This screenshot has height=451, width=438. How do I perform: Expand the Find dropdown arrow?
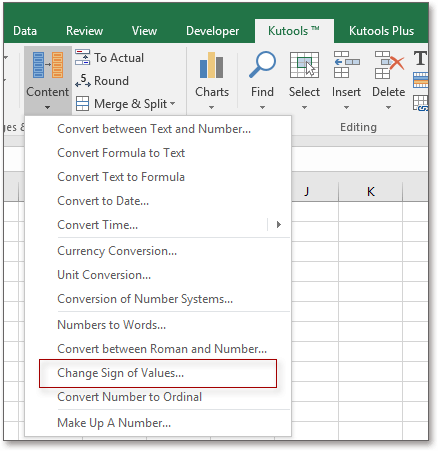coord(263,107)
